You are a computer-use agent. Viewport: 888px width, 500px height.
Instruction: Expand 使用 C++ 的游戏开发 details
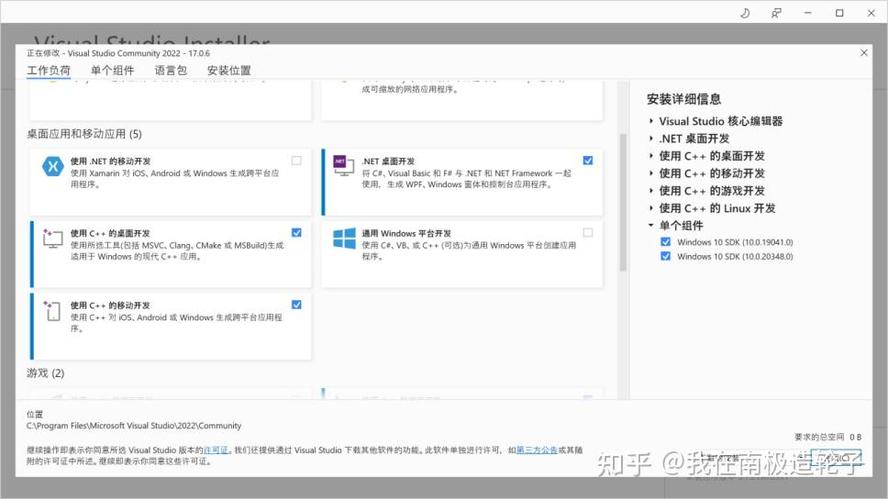click(651, 191)
